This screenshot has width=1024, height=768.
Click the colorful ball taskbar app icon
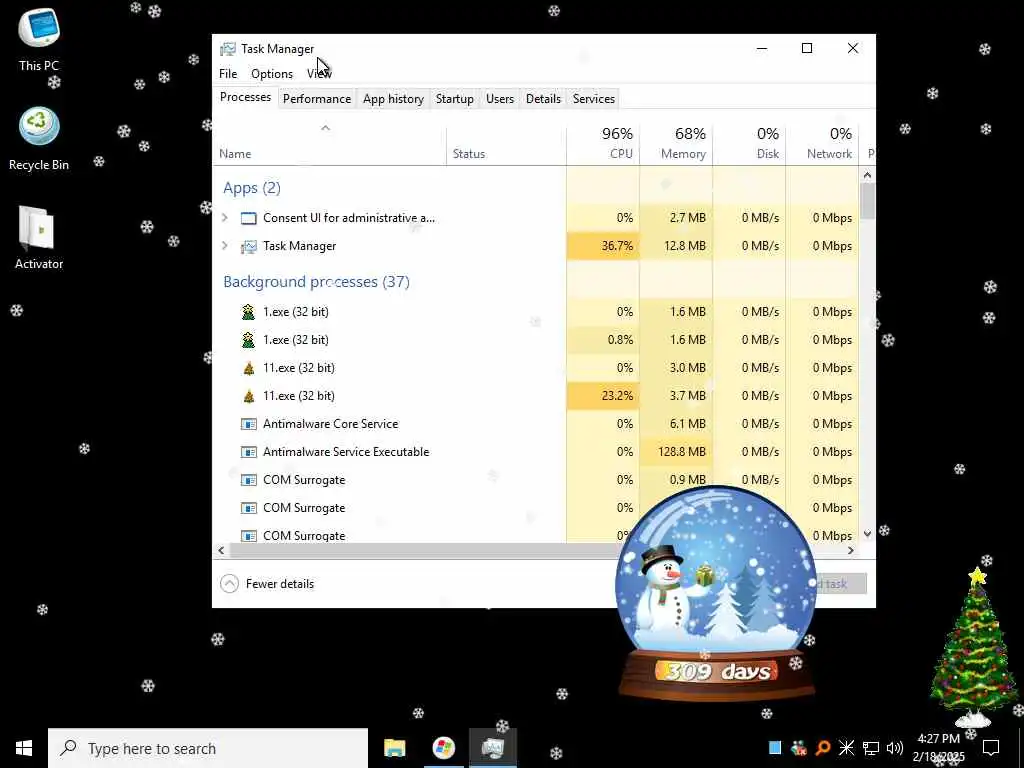point(443,748)
